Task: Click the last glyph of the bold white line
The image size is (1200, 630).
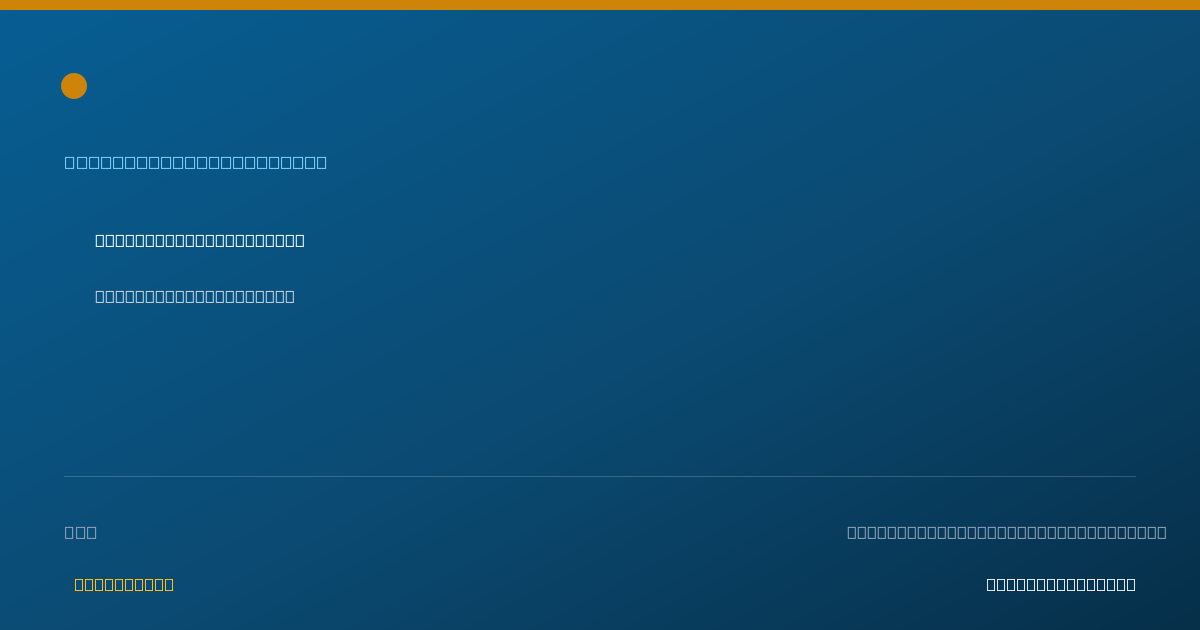Action: [x=299, y=240]
